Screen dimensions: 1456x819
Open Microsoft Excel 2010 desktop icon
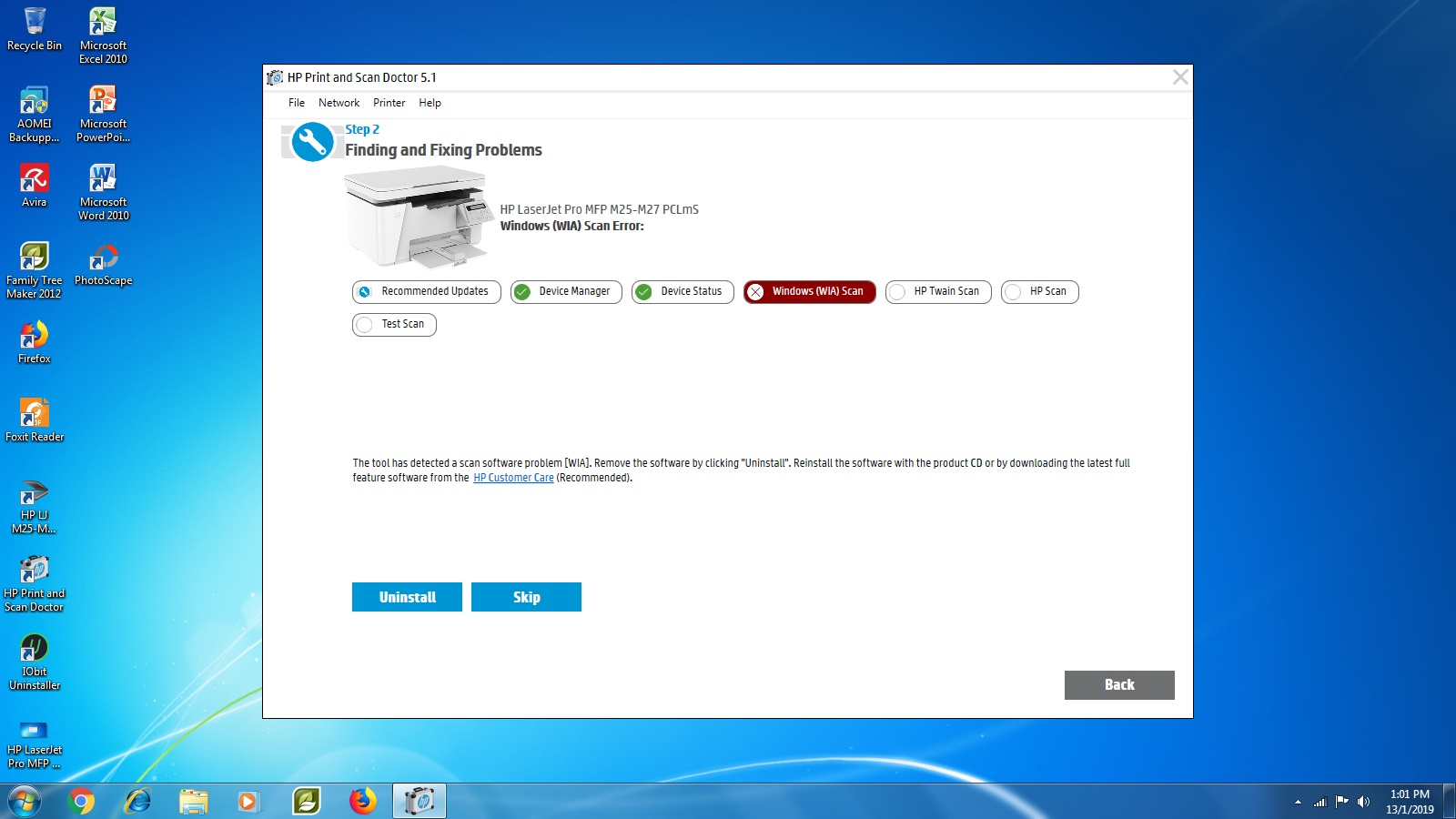(103, 35)
